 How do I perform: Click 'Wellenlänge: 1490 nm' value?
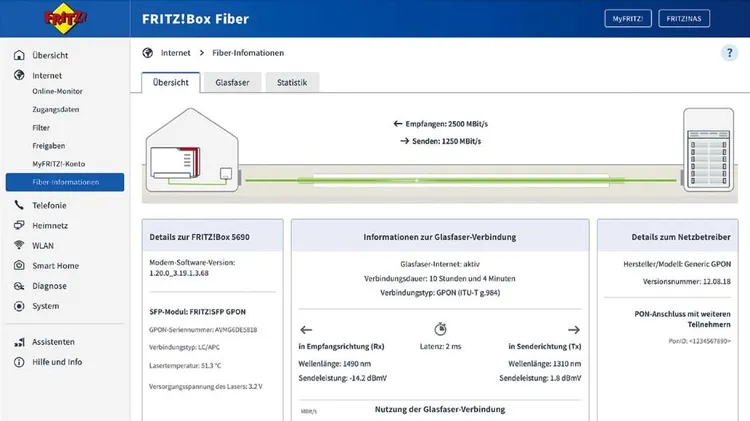click(335, 364)
